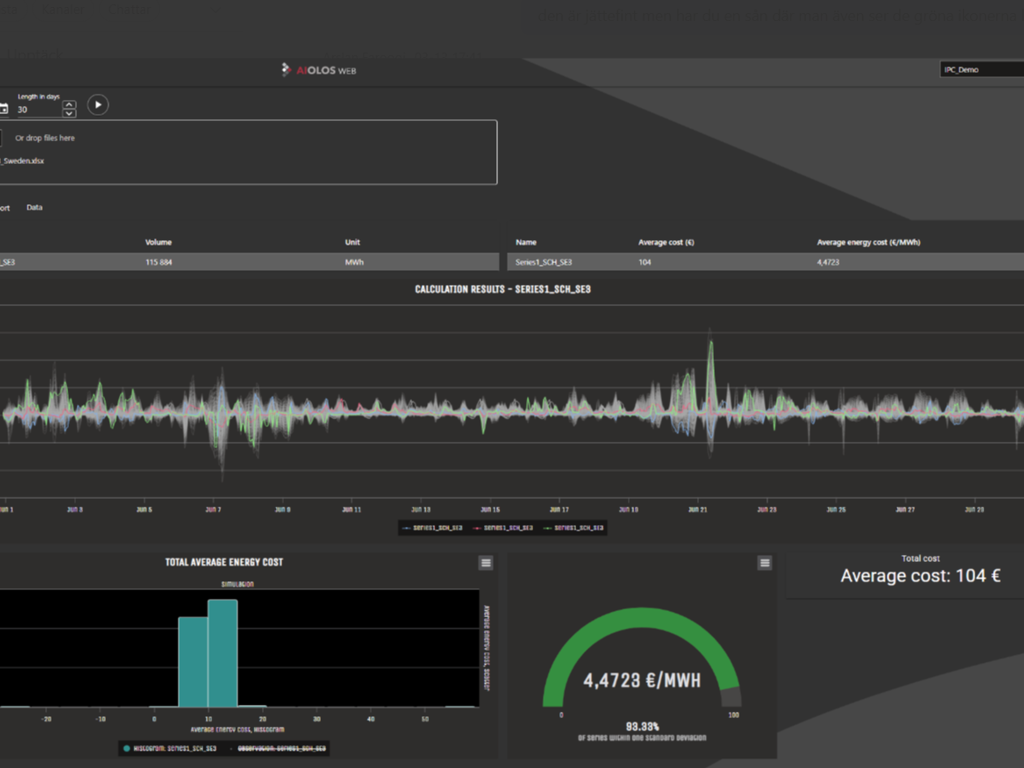Toggle the Observation series legend item
The width and height of the screenshot is (1024, 768).
click(280, 748)
